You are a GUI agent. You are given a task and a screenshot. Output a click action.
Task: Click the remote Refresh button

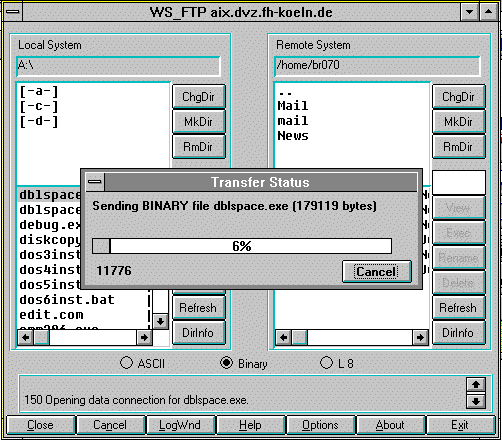[459, 308]
